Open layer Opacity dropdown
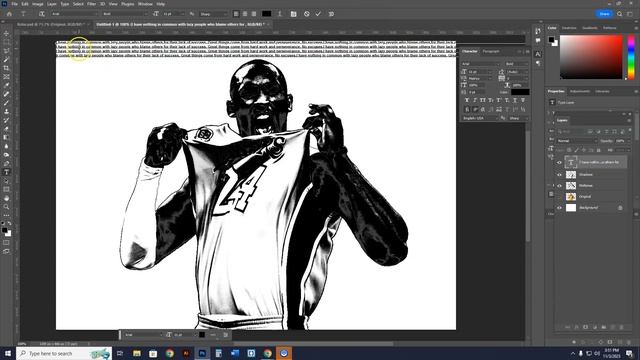Image resolution: width=640 pixels, height=360 pixels. pos(622,141)
